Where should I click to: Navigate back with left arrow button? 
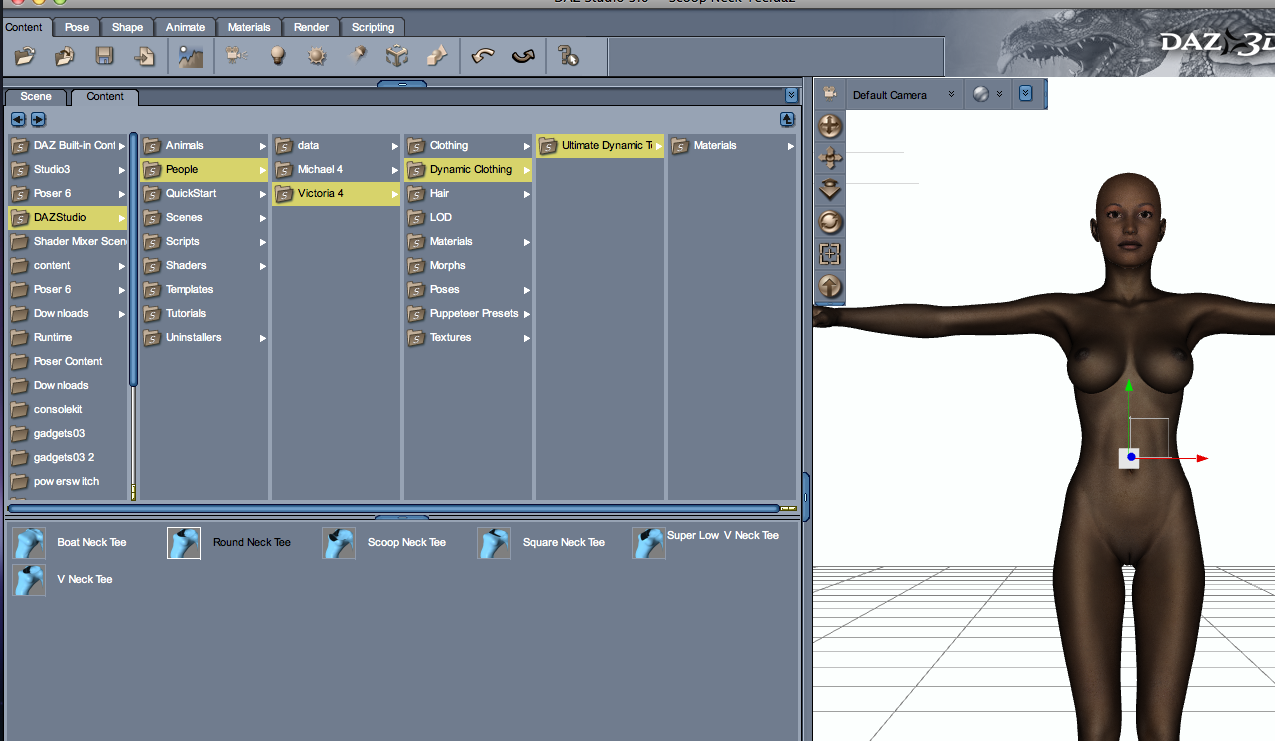click(18, 120)
